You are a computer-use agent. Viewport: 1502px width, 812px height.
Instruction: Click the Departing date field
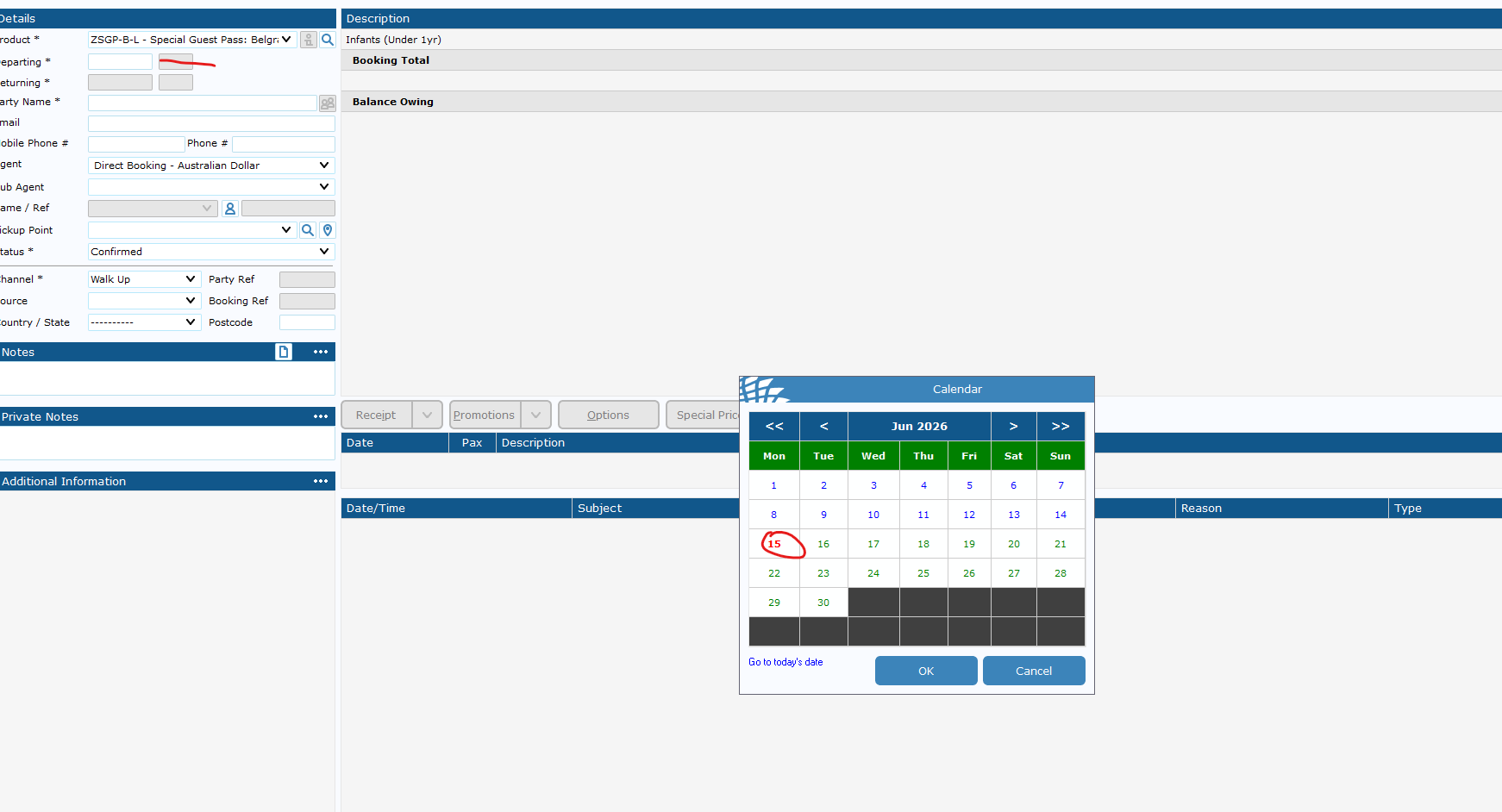(x=120, y=61)
